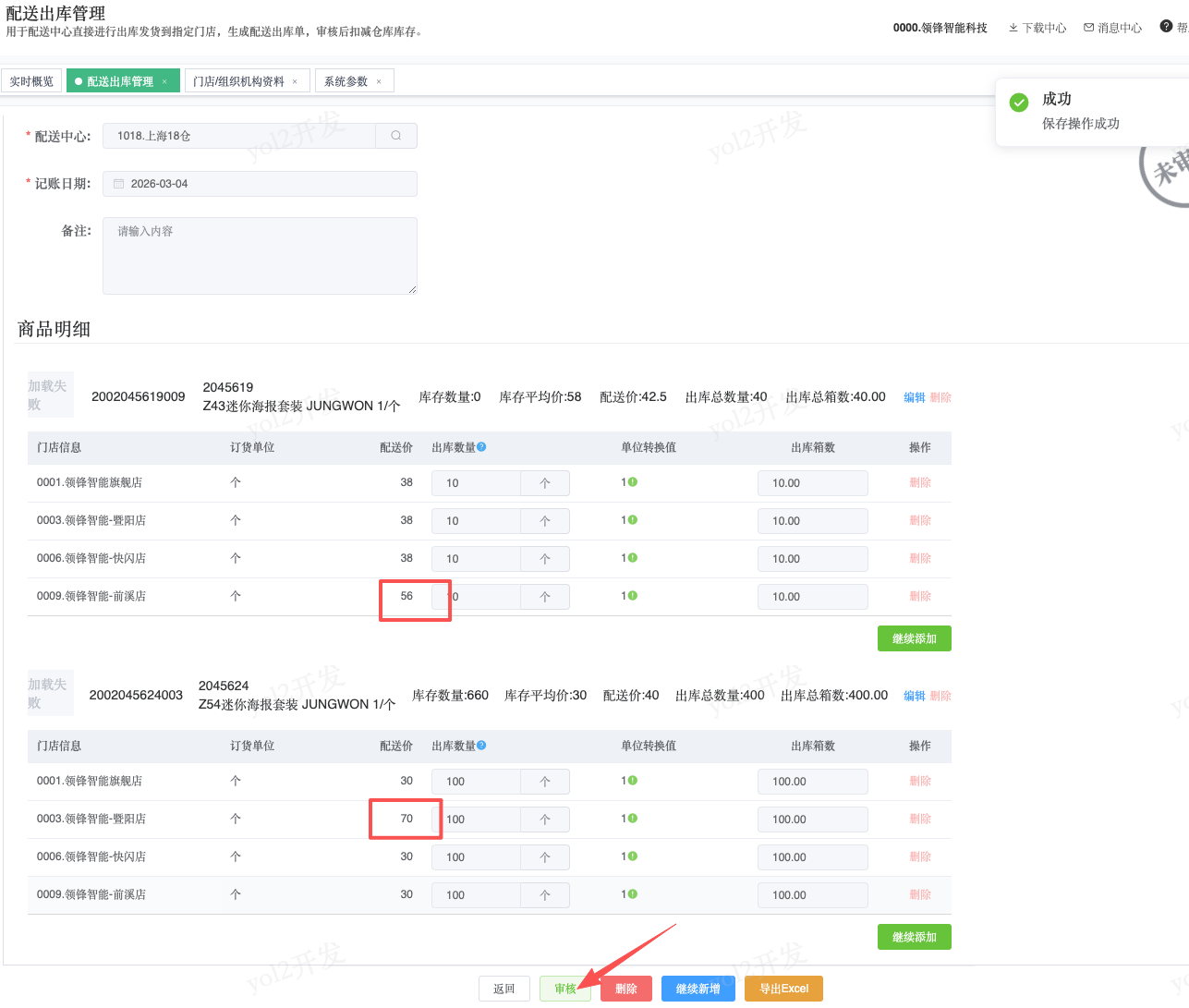Click the barcode text 2002045619009
Viewport: 1189px width, 1008px height.
(139, 396)
